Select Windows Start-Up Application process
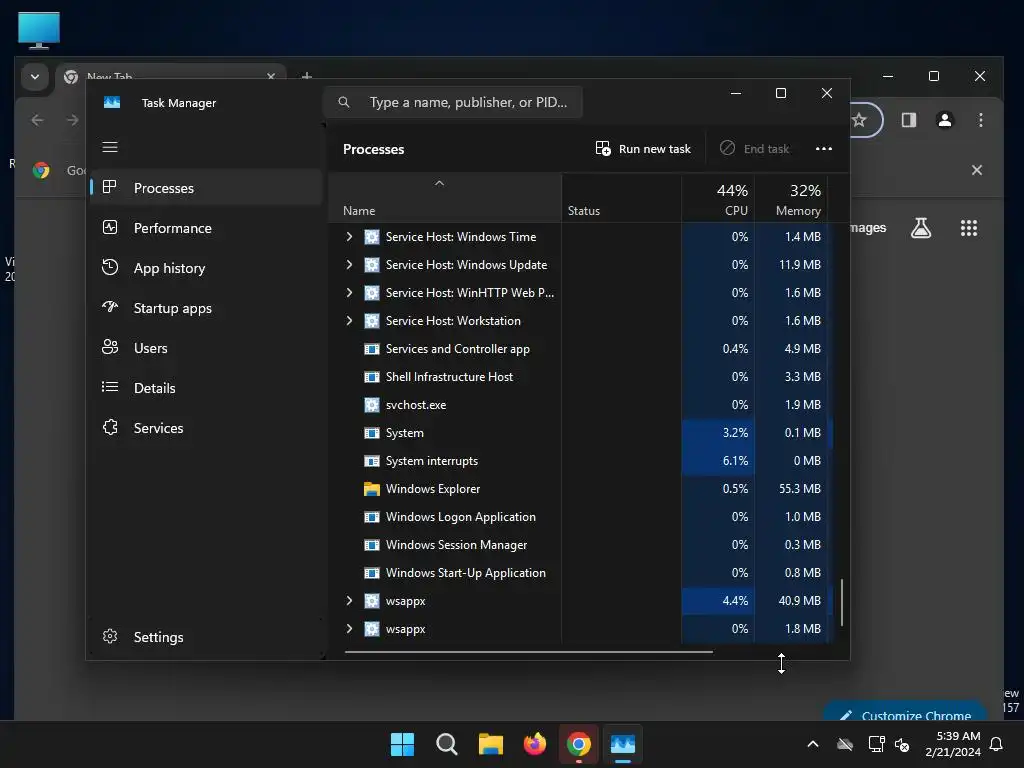The width and height of the screenshot is (1024, 768). (x=581, y=573)
